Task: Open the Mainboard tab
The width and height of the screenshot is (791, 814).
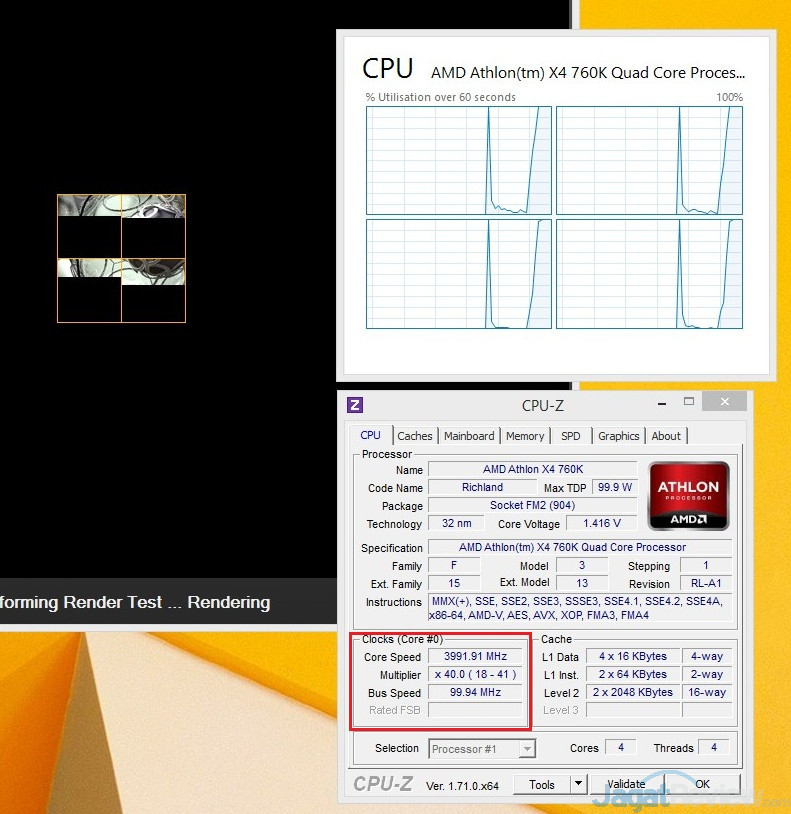Action: pos(469,436)
